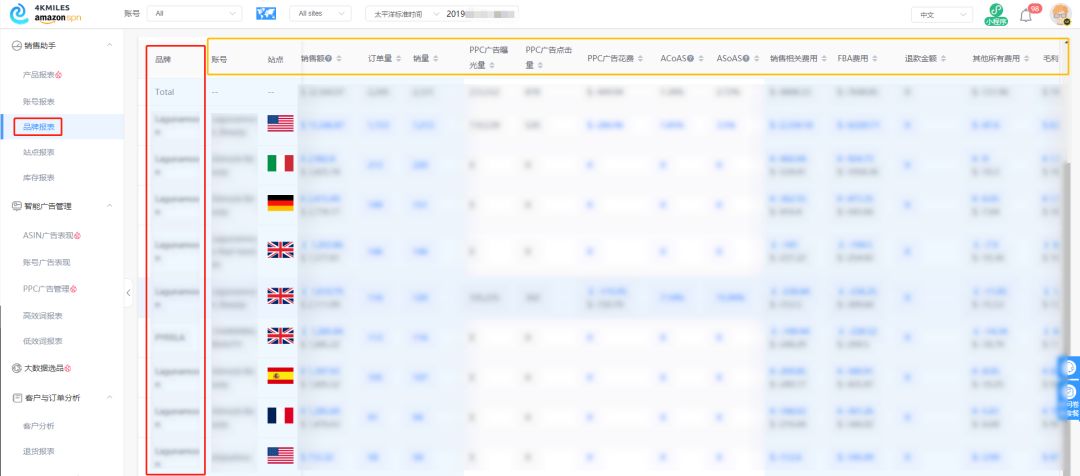The width and height of the screenshot is (1080, 476).
Task: Open the All sites dropdown
Action: tap(320, 14)
